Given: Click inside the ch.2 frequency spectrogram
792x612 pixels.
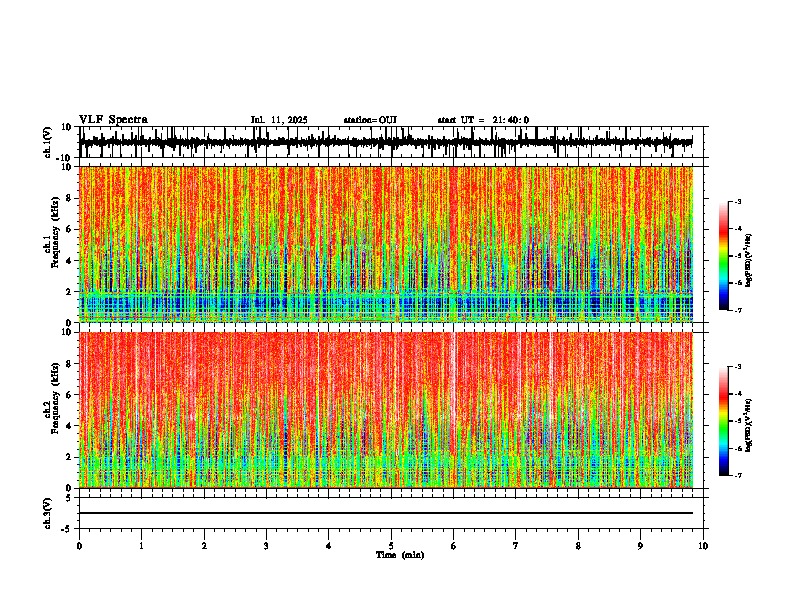Looking at the screenshot, I should click(x=385, y=410).
